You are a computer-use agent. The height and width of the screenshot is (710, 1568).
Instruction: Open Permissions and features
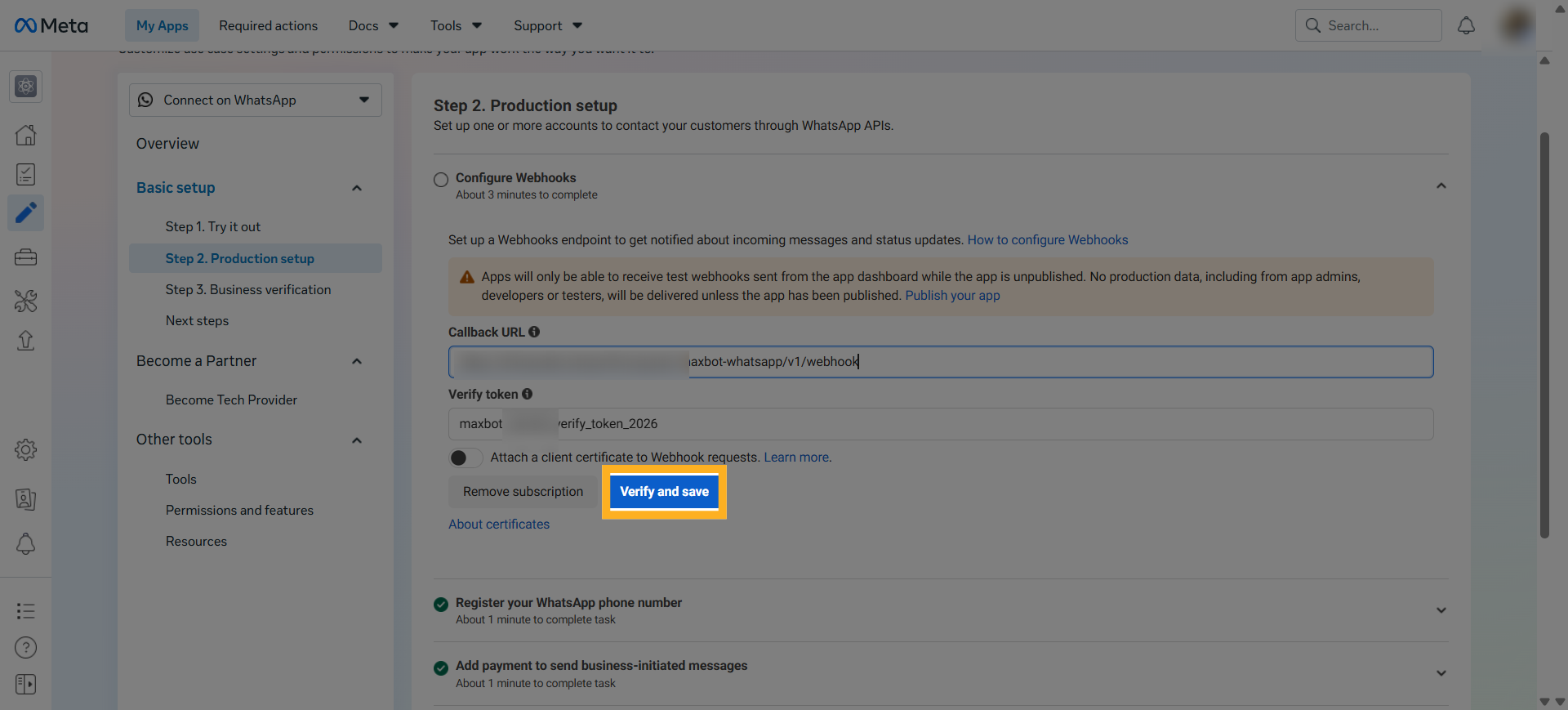(x=239, y=510)
